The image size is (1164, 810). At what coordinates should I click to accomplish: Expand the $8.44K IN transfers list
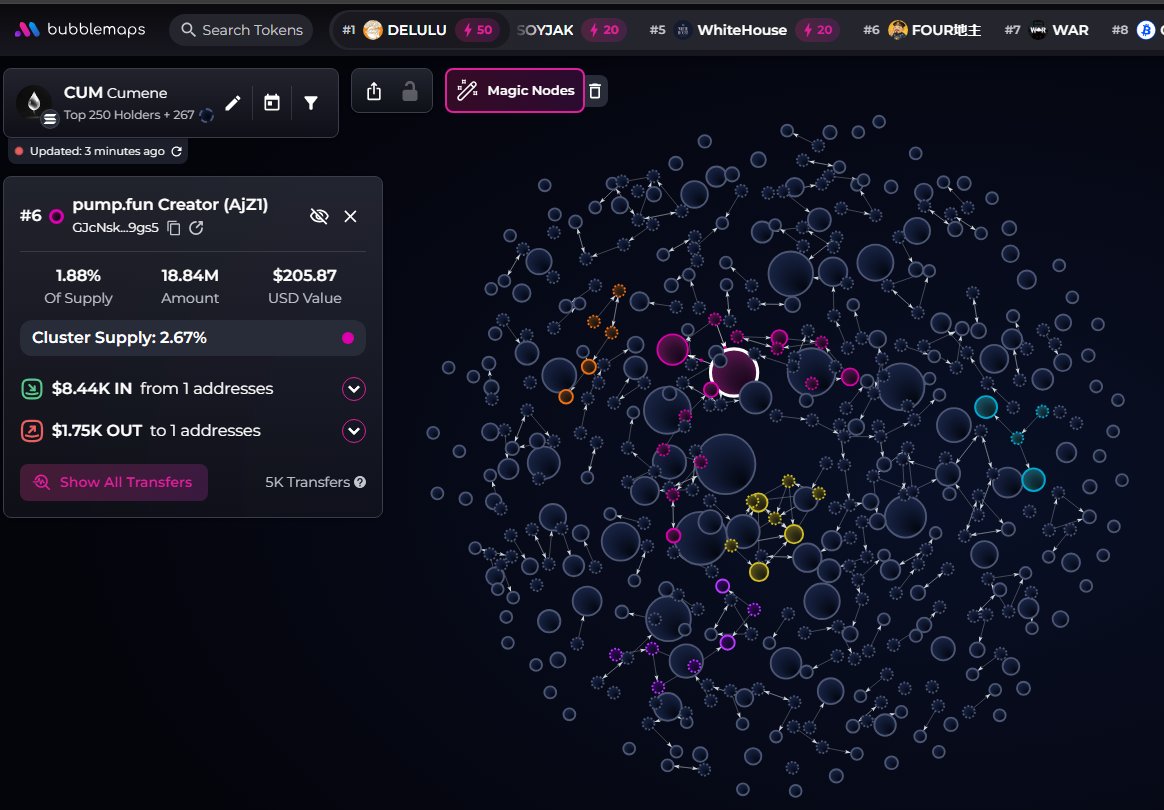[x=354, y=389]
